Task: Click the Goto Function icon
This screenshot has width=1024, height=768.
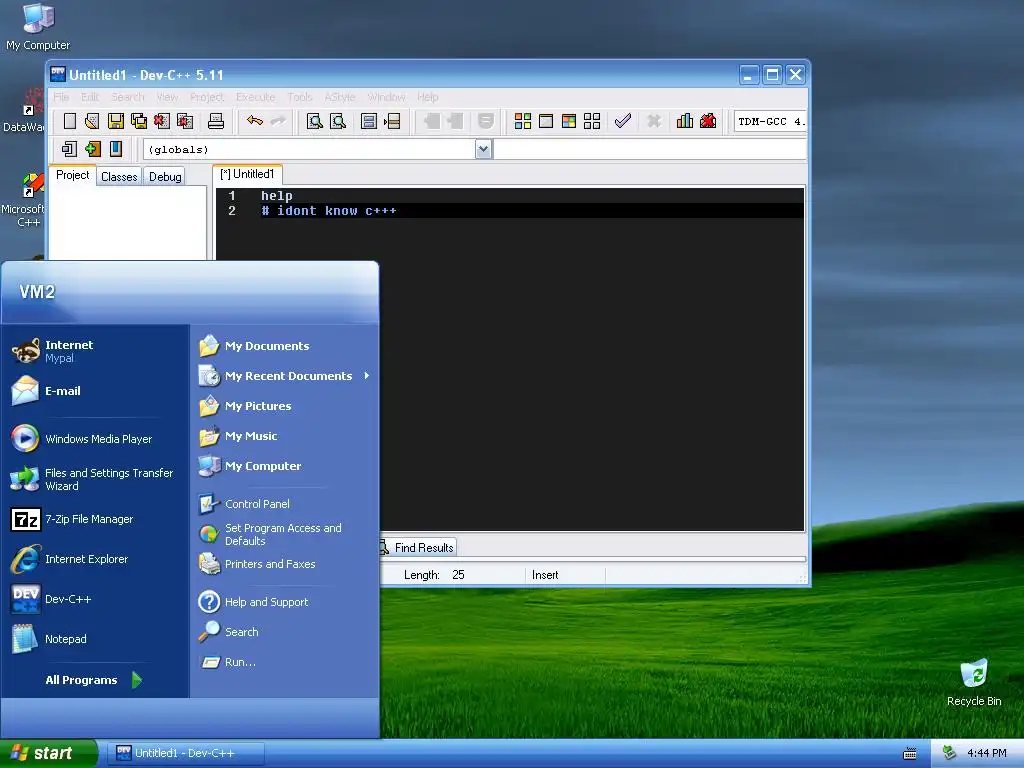Action: tap(369, 121)
